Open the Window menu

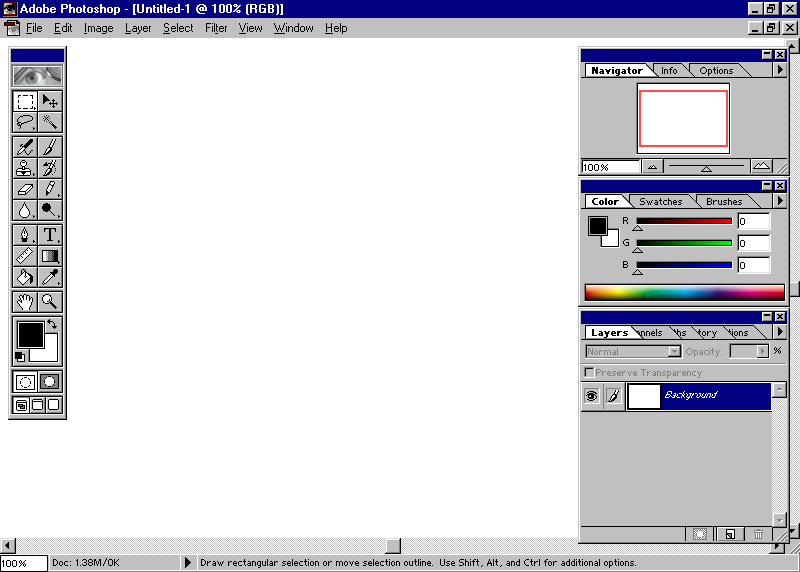coord(293,28)
